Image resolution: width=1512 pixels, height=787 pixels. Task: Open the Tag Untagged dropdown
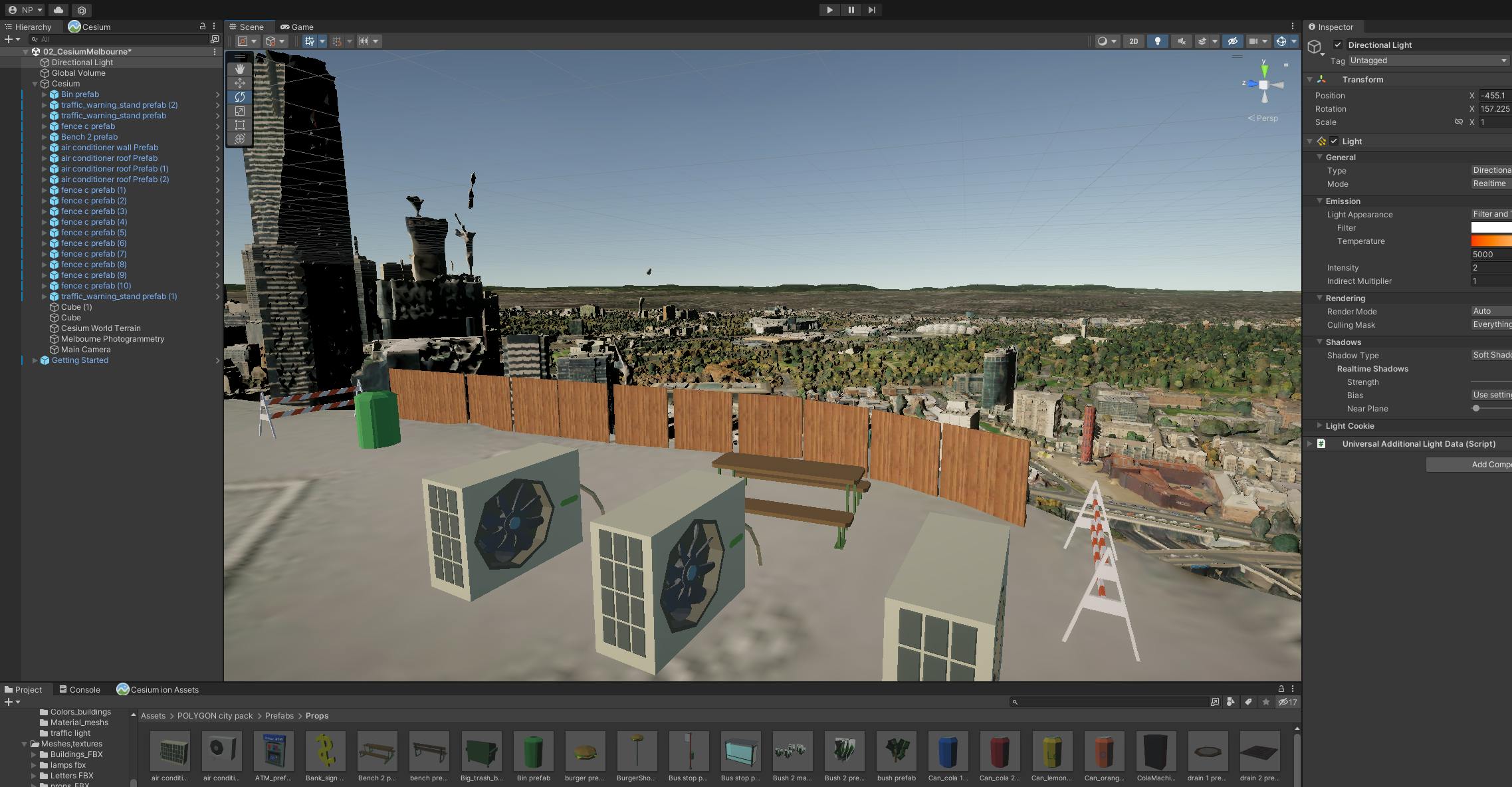1428,60
